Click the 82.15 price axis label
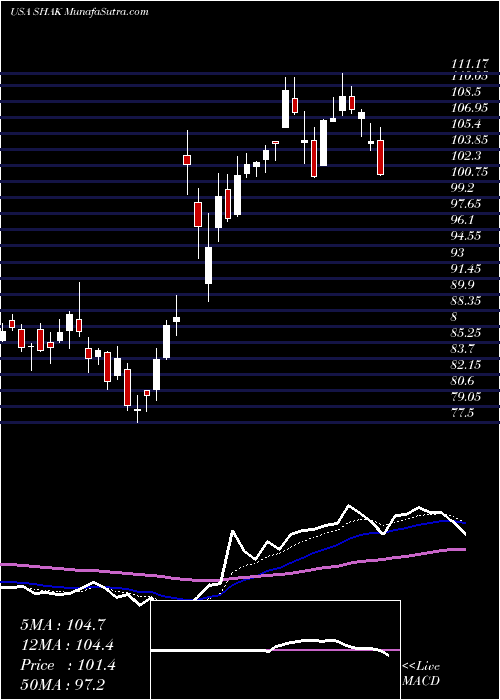Image resolution: width=500 pixels, height=700 pixels. (466, 364)
